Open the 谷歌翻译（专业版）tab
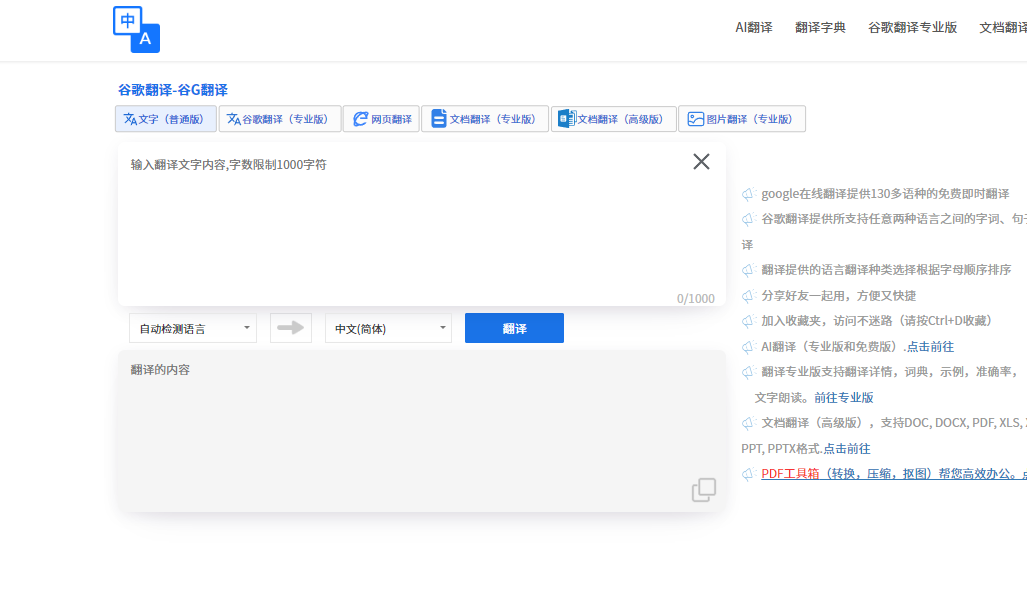 [280, 119]
